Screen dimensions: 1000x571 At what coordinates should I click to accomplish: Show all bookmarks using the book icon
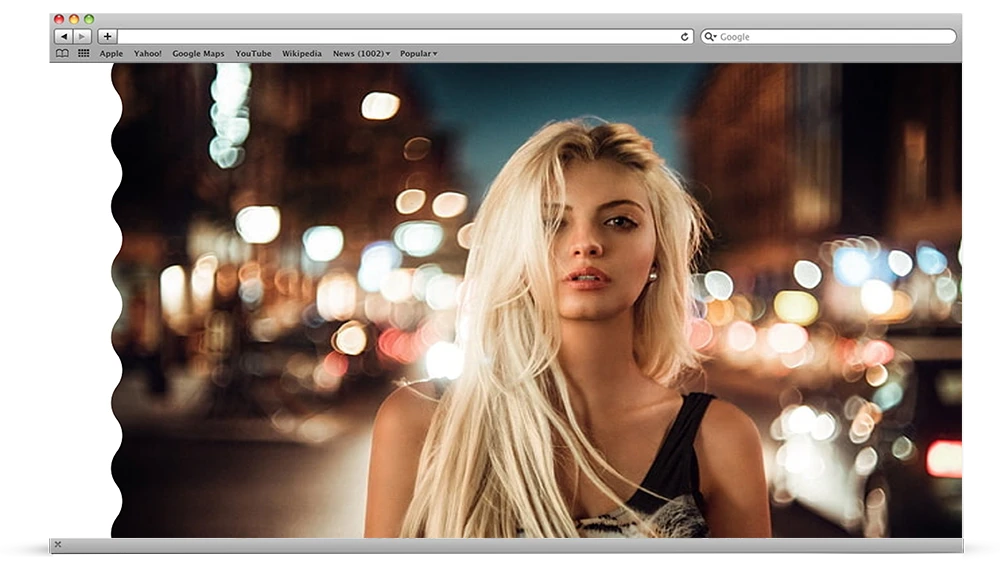click(62, 54)
